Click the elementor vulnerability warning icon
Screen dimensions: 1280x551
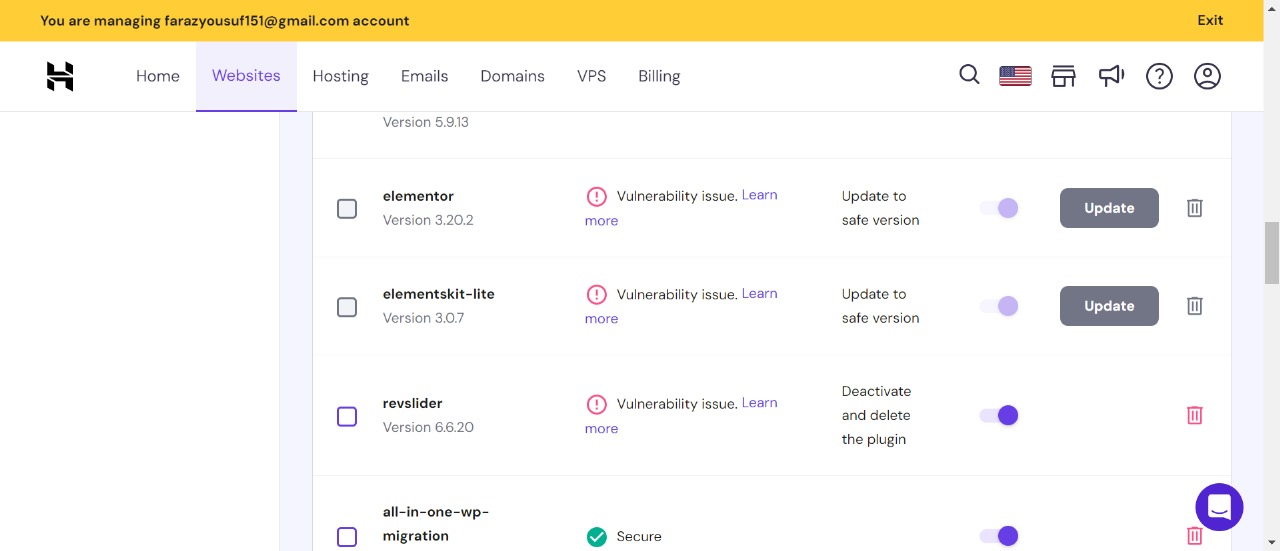click(596, 196)
